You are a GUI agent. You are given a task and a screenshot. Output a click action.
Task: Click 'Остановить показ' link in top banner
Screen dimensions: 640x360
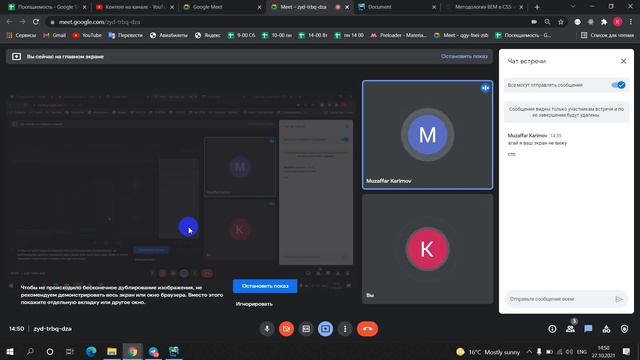(464, 56)
